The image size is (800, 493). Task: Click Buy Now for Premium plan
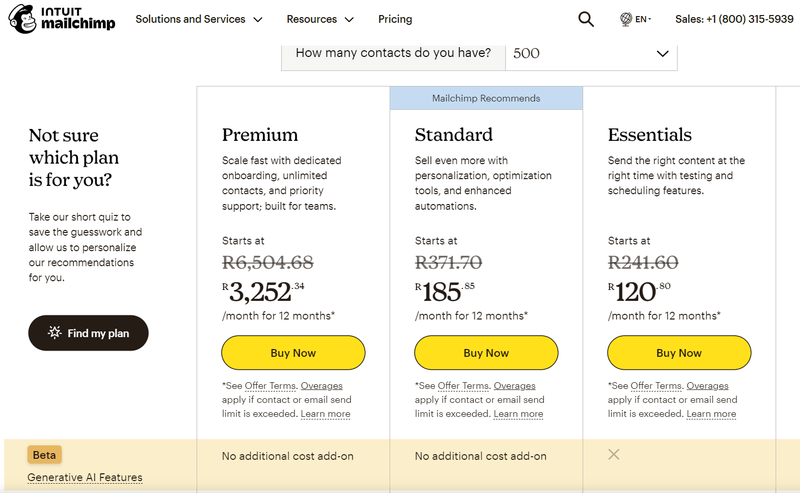pos(293,353)
